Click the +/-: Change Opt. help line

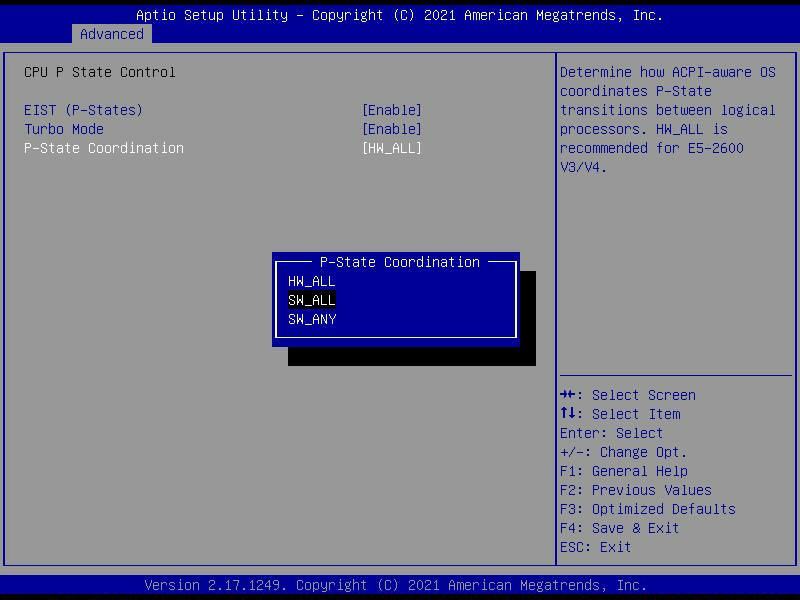point(623,452)
